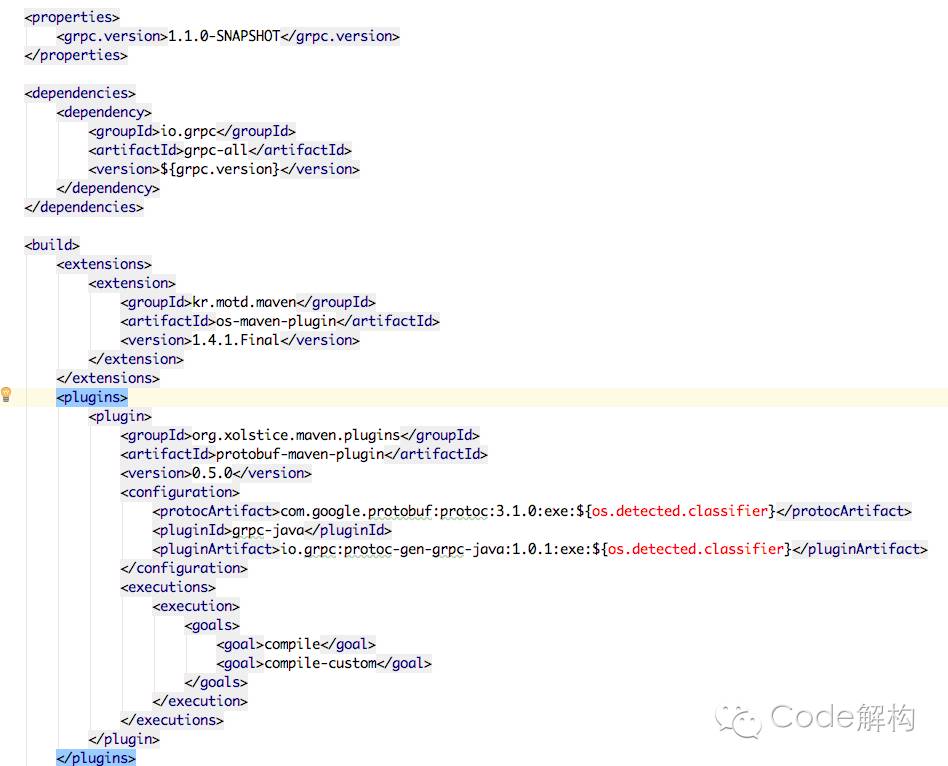Click the groupId value kr.motd.maven
Viewport: 948px width, 766px height.
pos(244,302)
